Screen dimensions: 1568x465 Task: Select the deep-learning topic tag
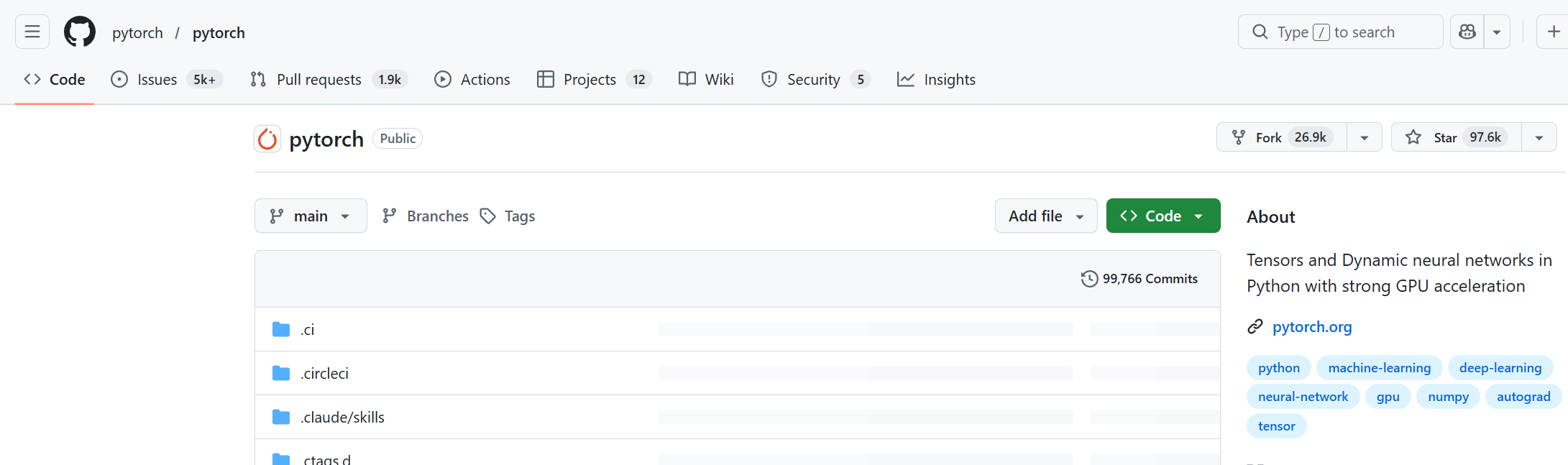(x=1500, y=368)
